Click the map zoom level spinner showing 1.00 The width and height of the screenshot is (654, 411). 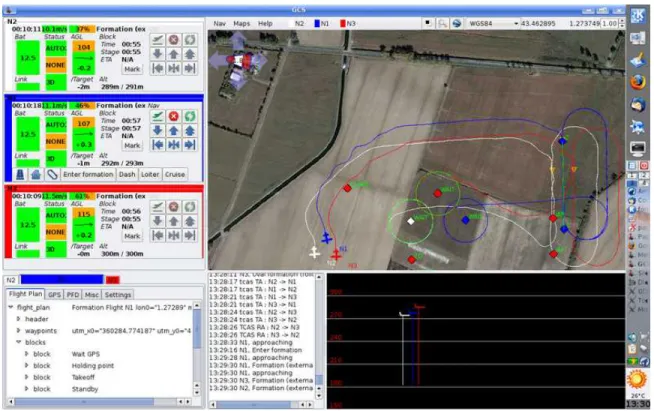click(x=611, y=23)
